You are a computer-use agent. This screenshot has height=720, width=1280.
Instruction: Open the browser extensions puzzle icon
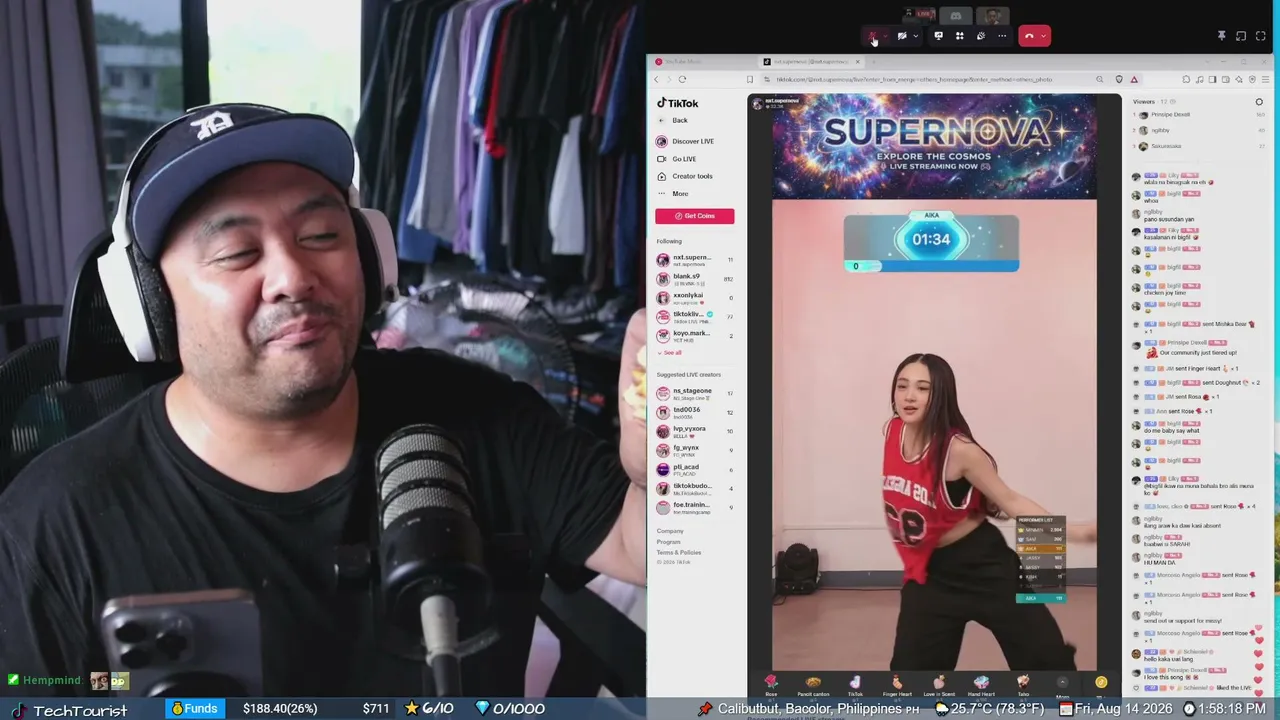(1186, 79)
